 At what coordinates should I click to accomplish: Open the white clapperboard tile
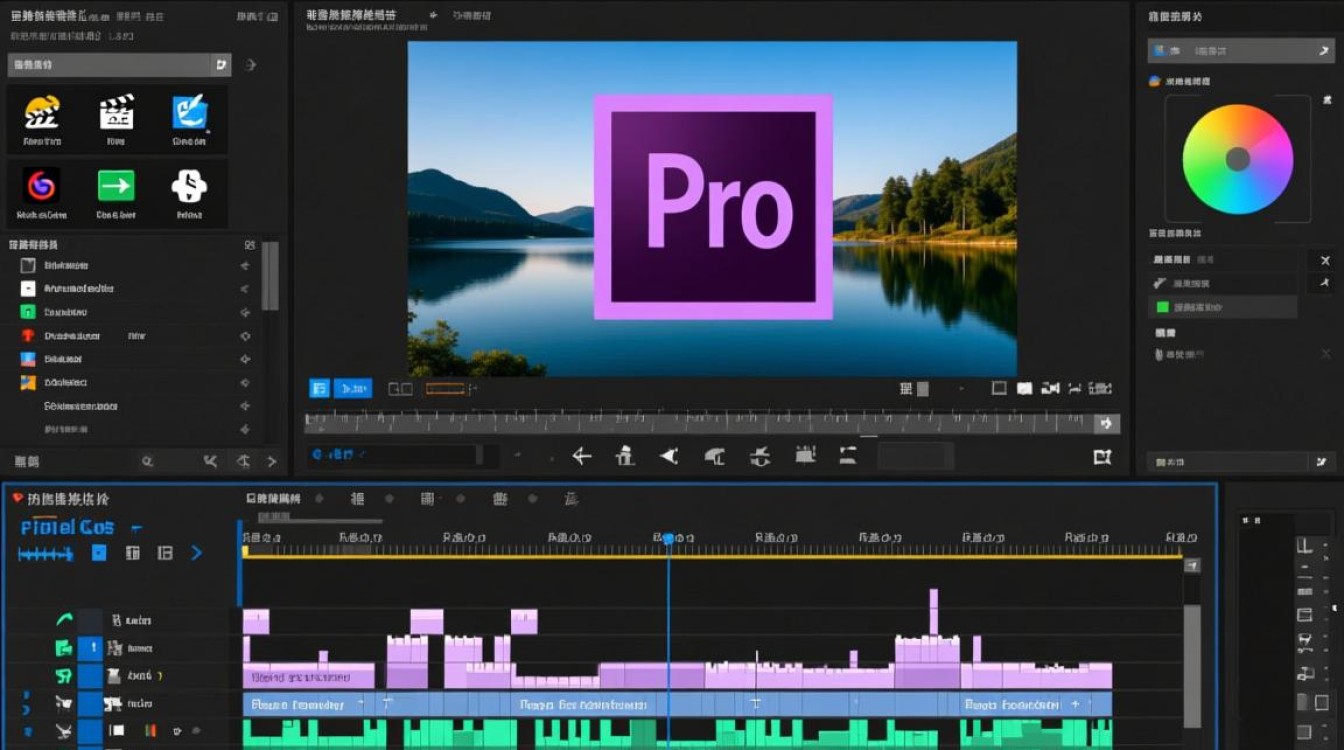click(116, 118)
